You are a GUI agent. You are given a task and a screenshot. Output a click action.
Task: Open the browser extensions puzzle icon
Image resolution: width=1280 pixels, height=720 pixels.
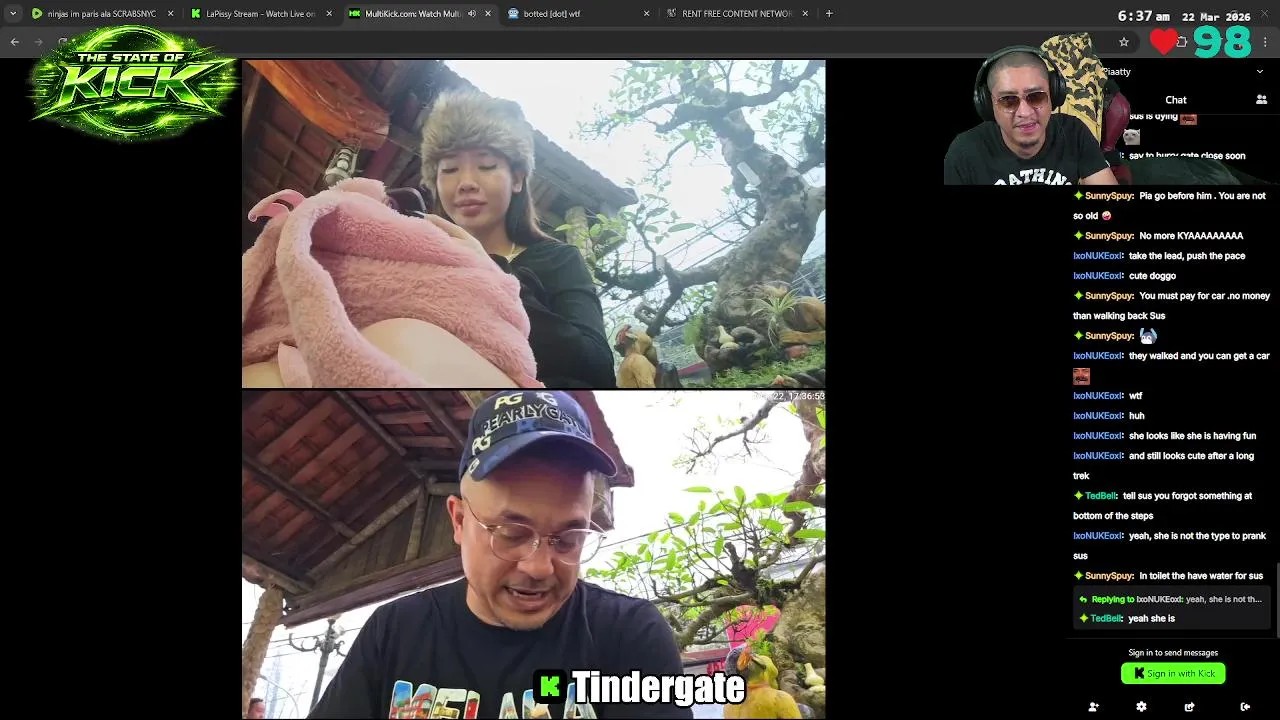click(x=1181, y=42)
